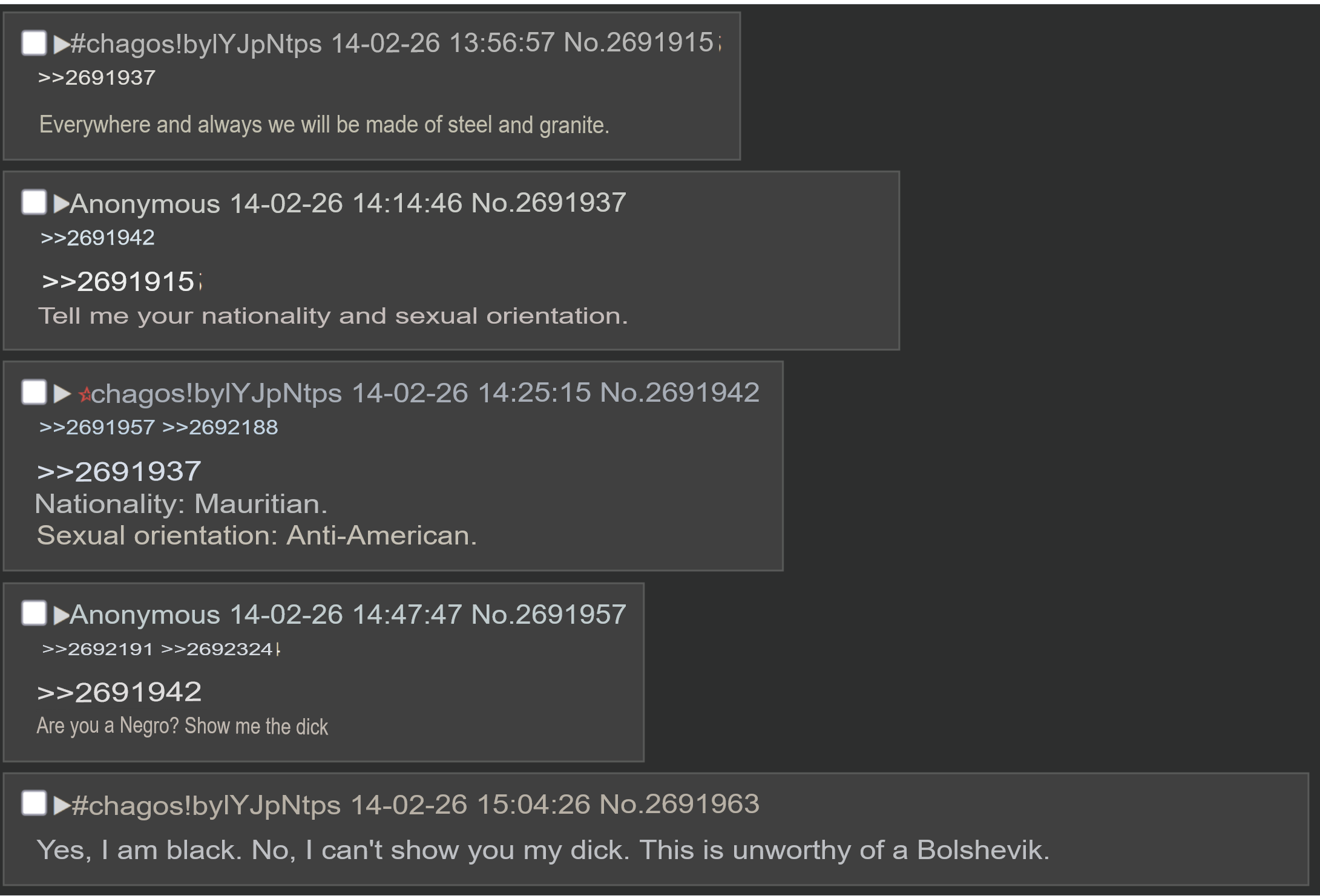This screenshot has width=1320, height=896.
Task: Expand post menu arrow on post 2691937
Action: coord(61,204)
